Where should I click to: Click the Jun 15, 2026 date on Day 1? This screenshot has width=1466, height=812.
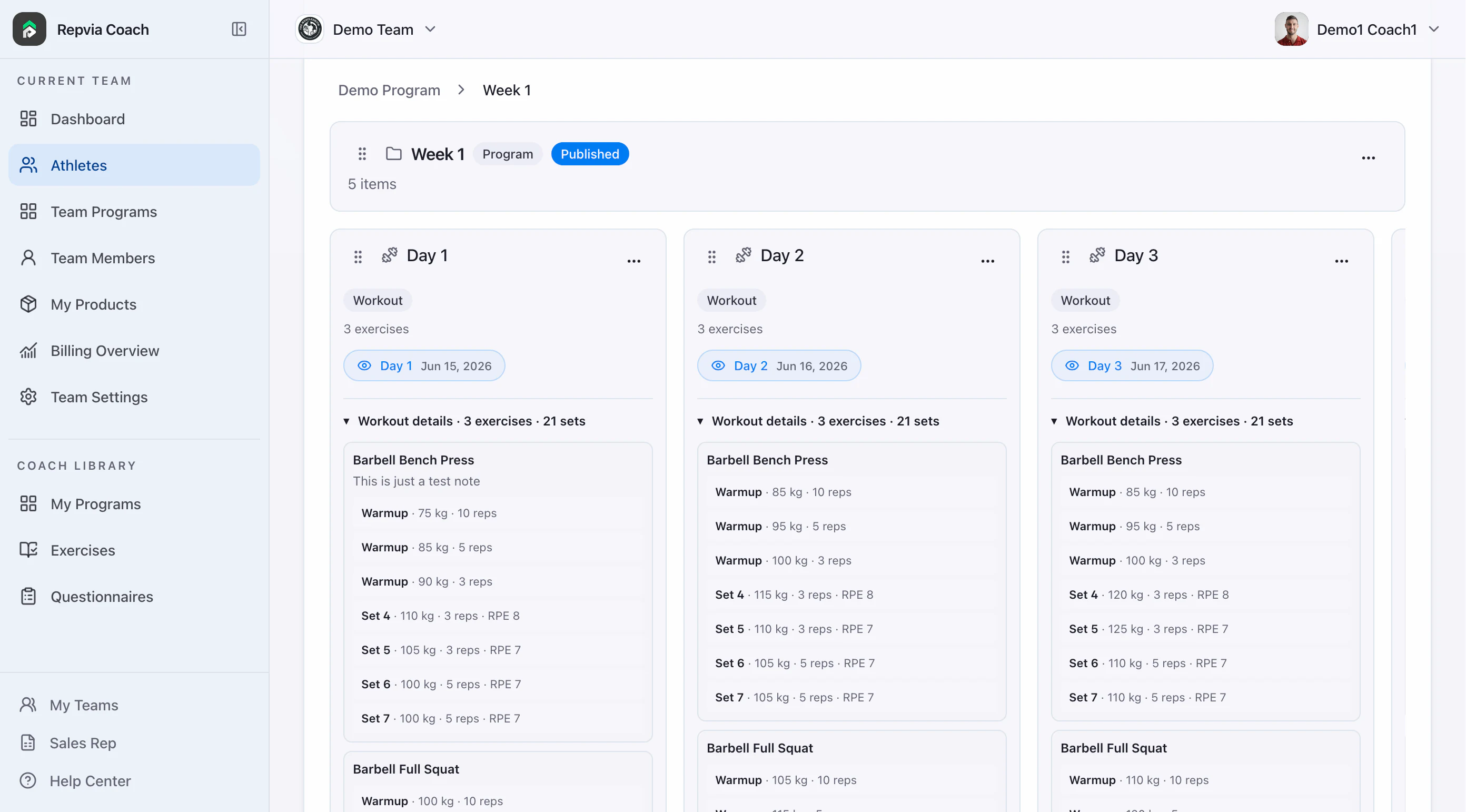pyautogui.click(x=456, y=366)
